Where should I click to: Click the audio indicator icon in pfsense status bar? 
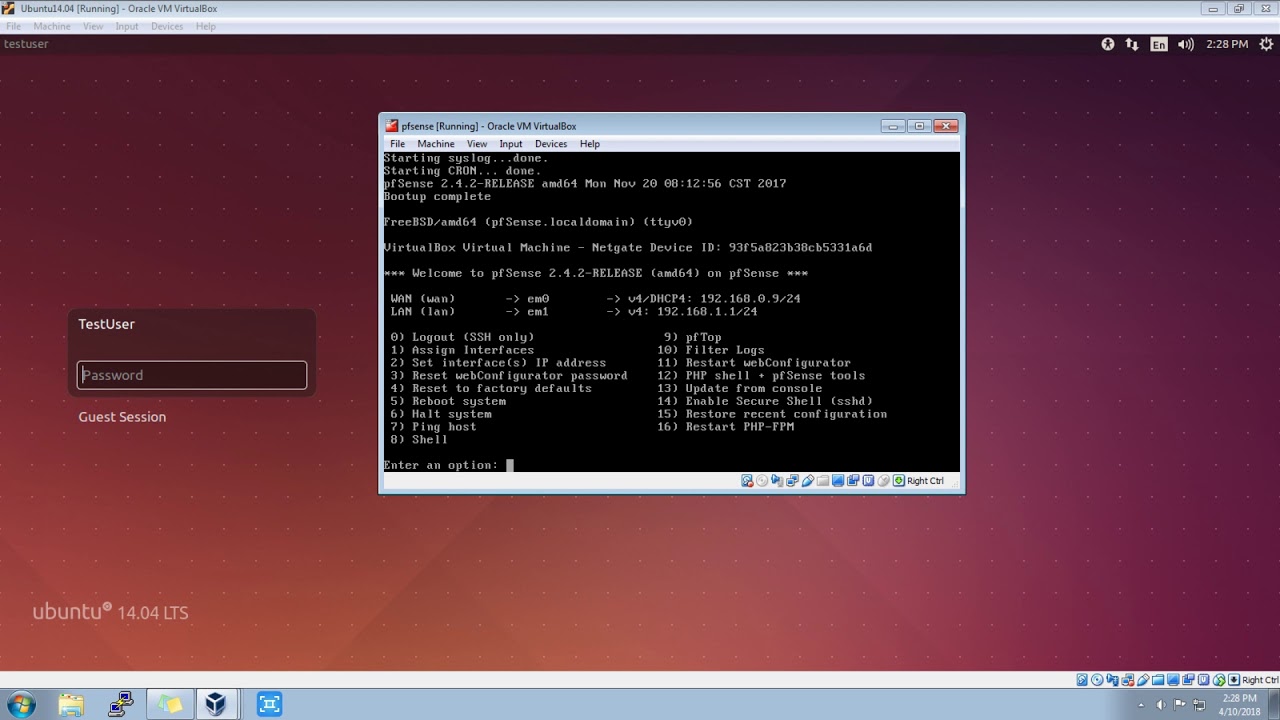click(x=777, y=481)
